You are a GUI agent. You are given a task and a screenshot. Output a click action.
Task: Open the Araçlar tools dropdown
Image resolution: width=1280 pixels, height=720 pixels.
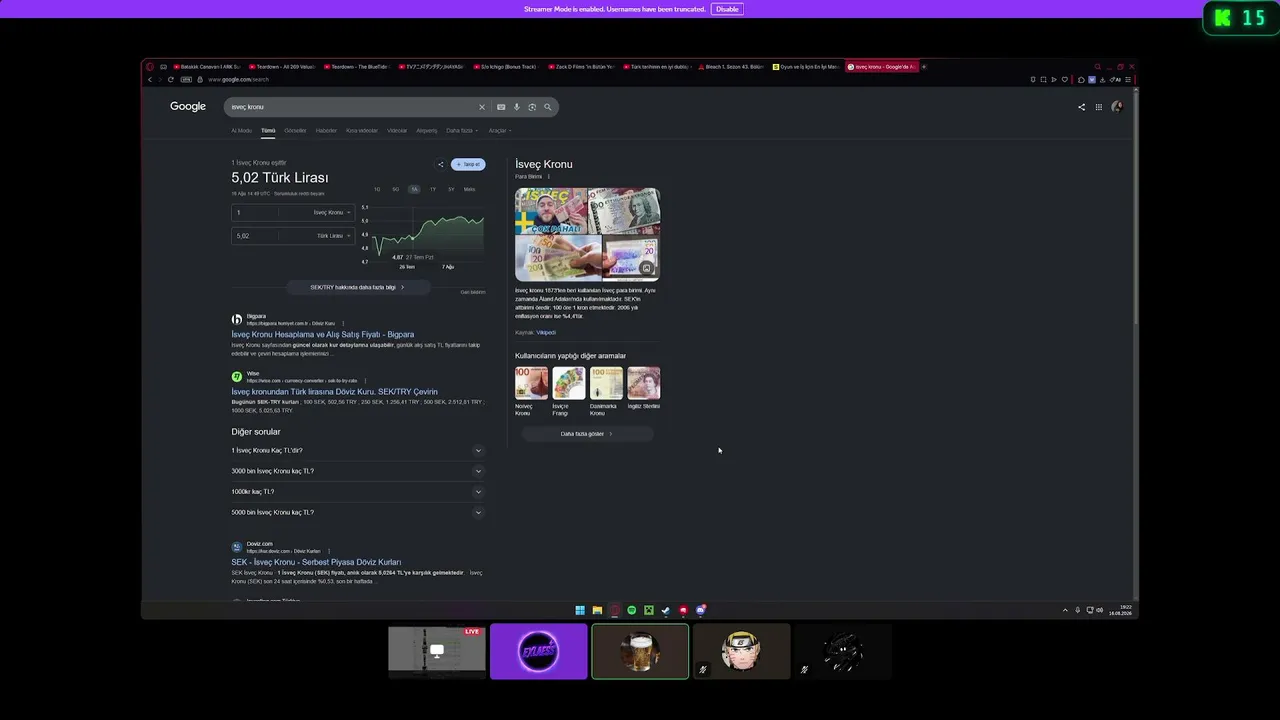pyautogui.click(x=499, y=130)
